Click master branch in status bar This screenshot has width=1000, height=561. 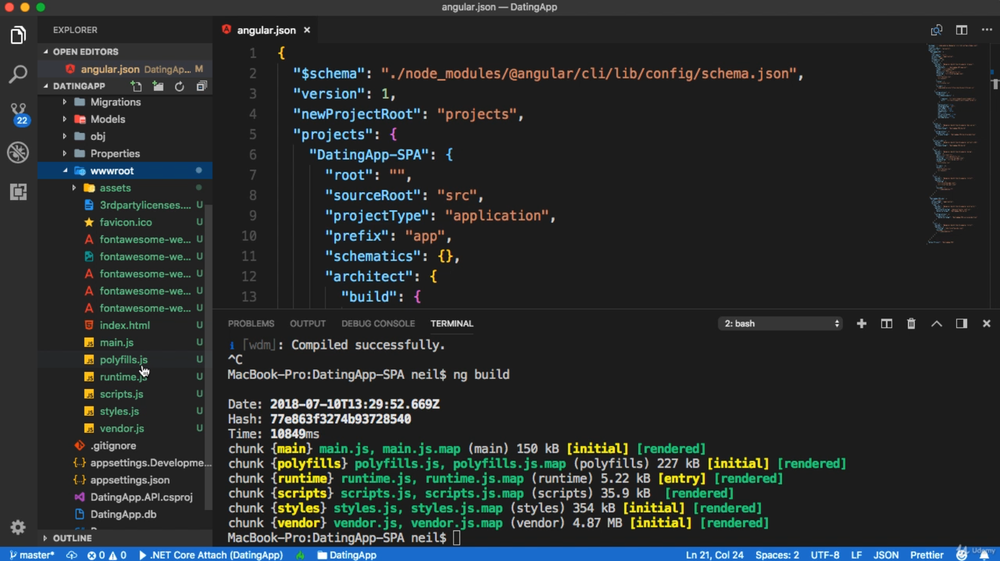(32, 555)
